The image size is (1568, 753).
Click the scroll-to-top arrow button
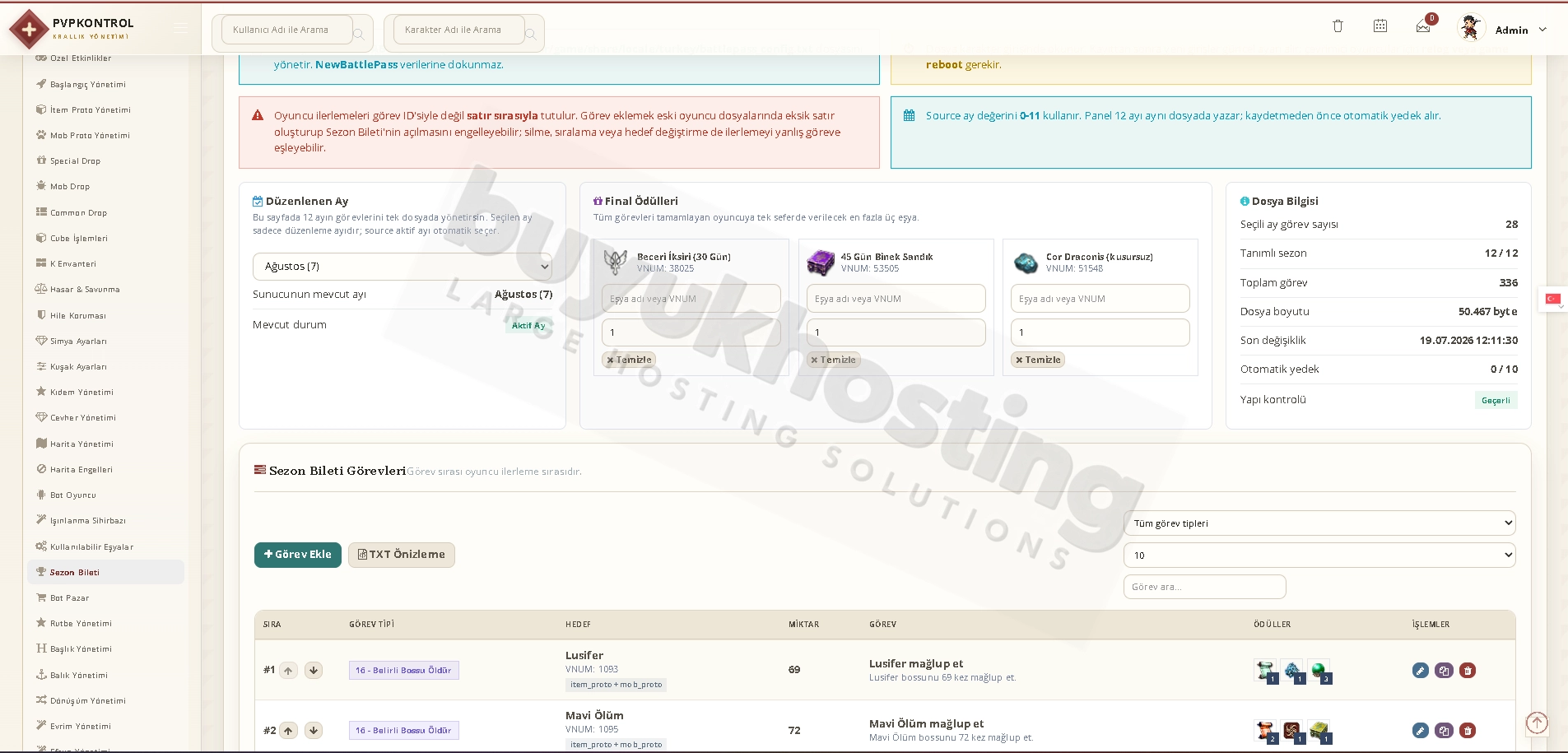(1537, 723)
